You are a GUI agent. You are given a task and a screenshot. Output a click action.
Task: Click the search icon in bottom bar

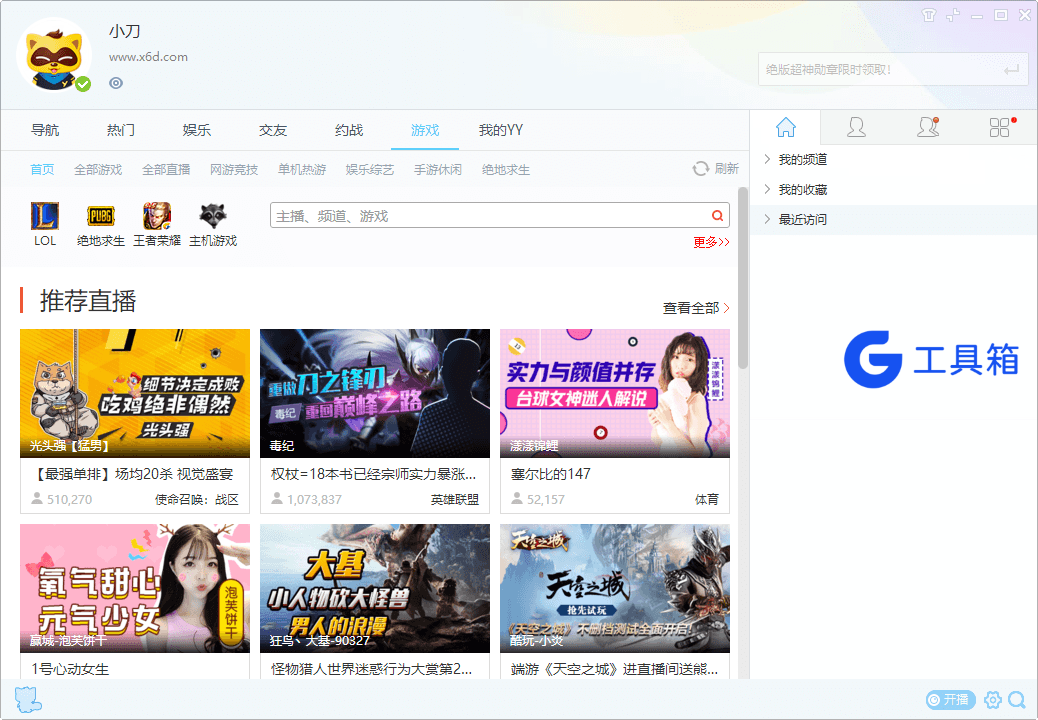(1017, 699)
